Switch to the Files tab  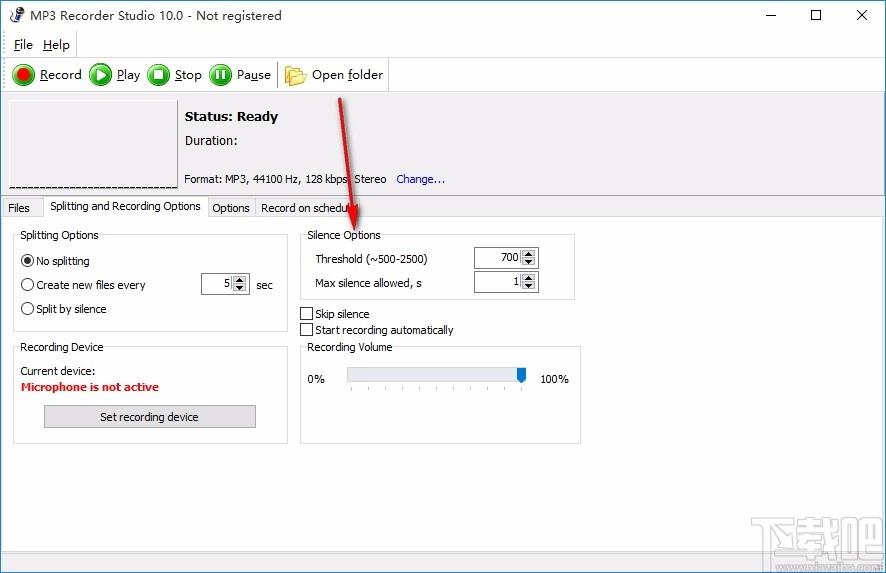[19, 208]
